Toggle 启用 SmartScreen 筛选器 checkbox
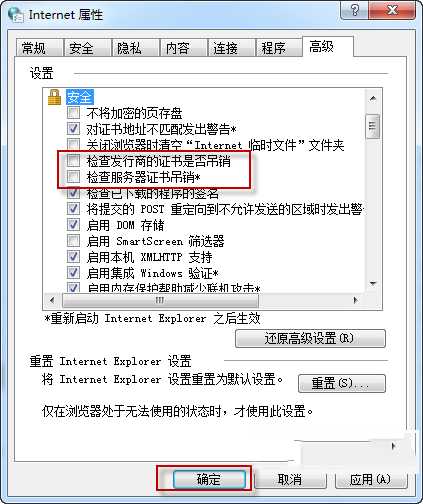The height and width of the screenshot is (504, 423). tap(73, 241)
